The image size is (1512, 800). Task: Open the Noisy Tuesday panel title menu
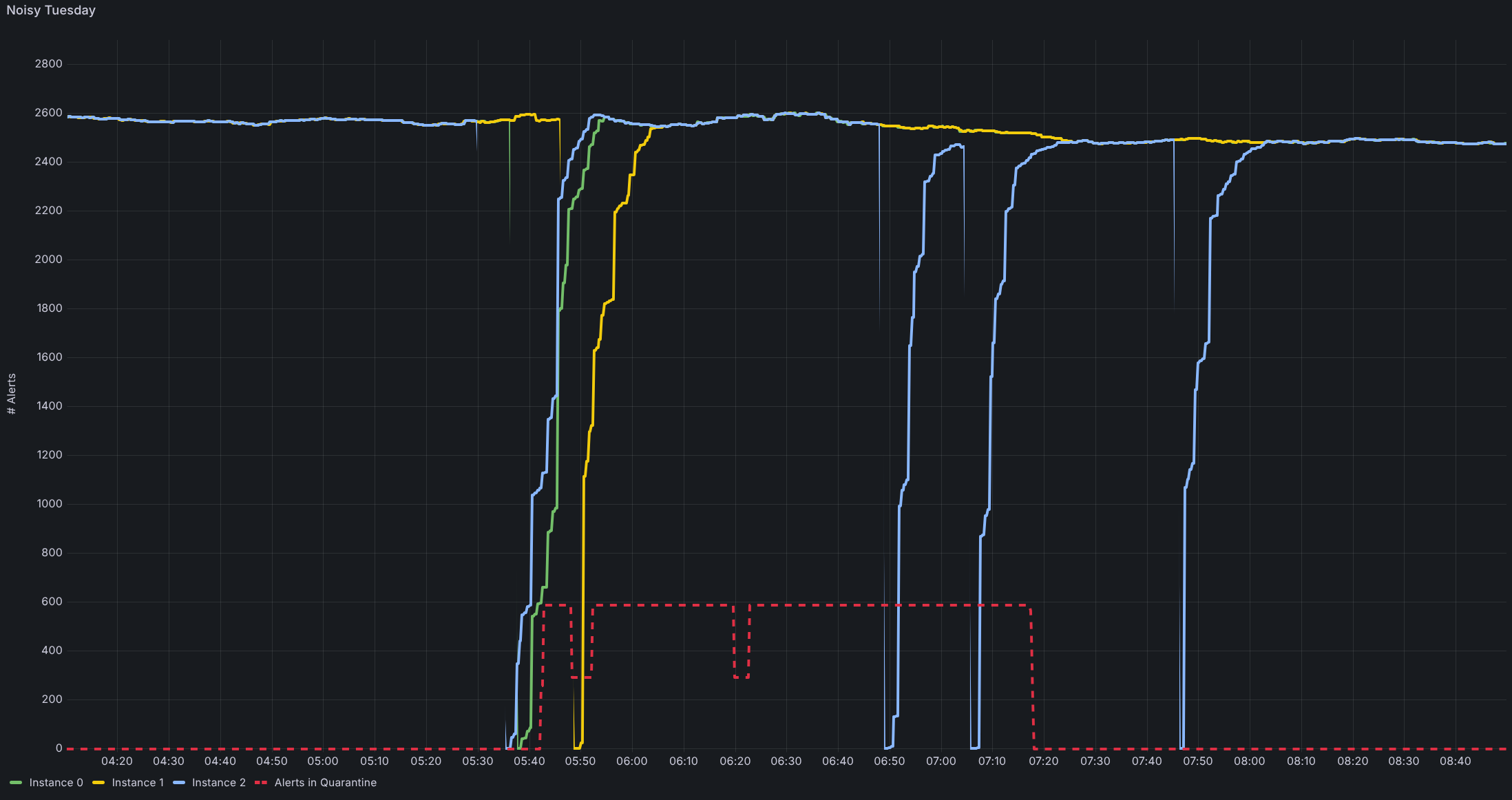51,10
